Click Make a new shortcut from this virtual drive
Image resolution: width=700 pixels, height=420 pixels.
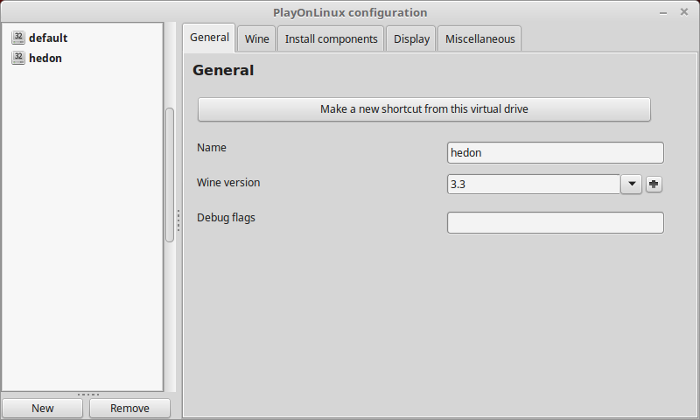pos(424,109)
